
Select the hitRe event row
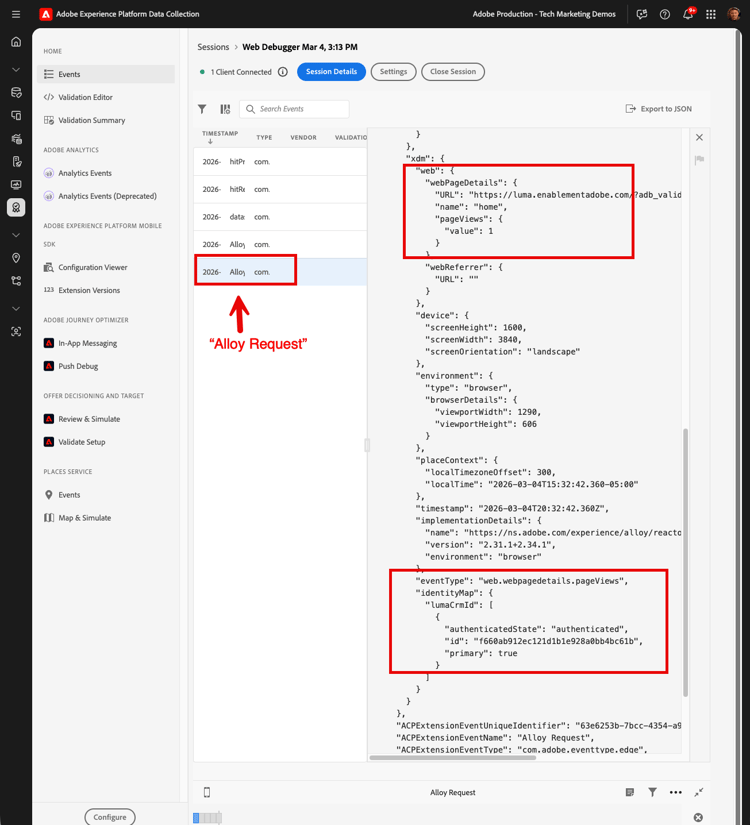(x=280, y=189)
